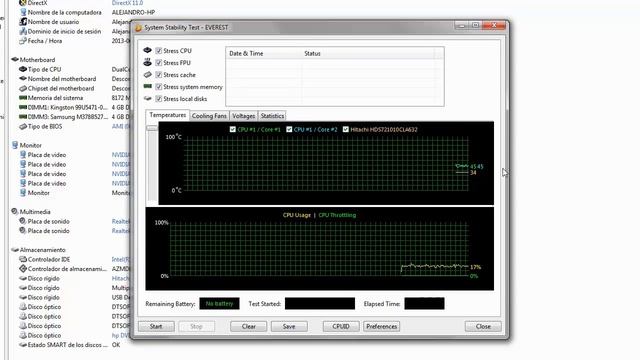This screenshot has height=360, width=640.
Task: Start the system stability test
Action: (156, 327)
